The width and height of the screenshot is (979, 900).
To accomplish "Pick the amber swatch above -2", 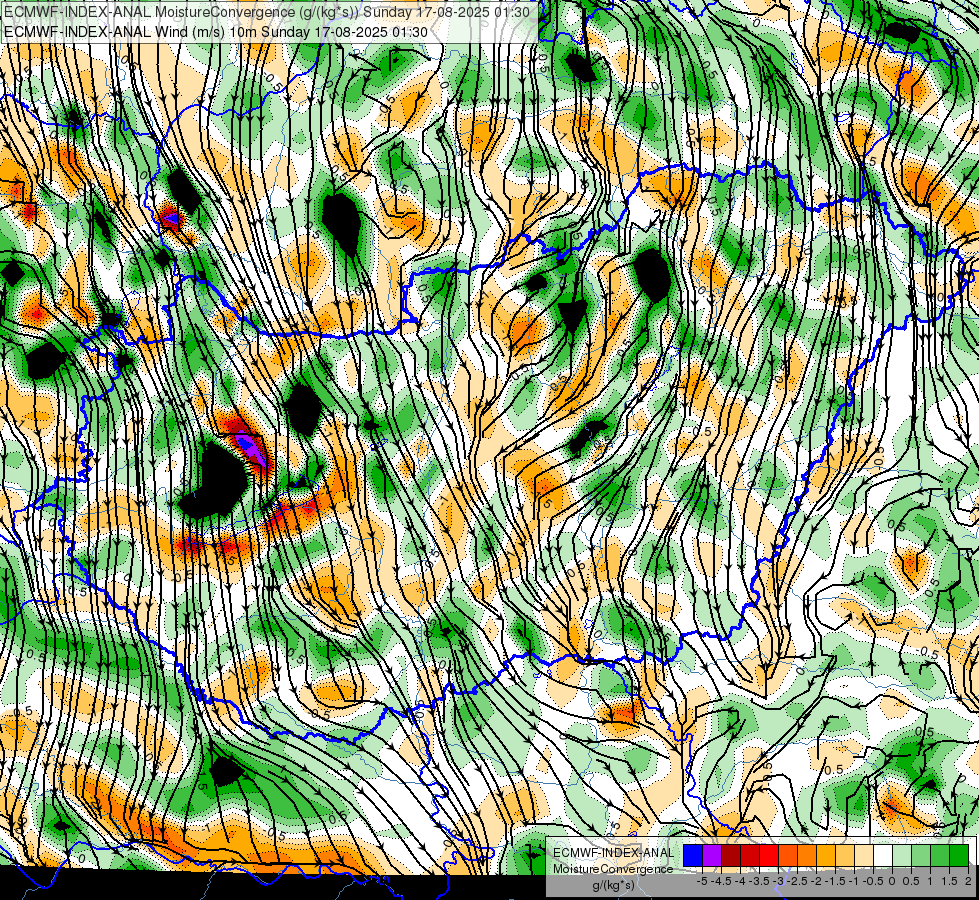I will click(x=825, y=856).
